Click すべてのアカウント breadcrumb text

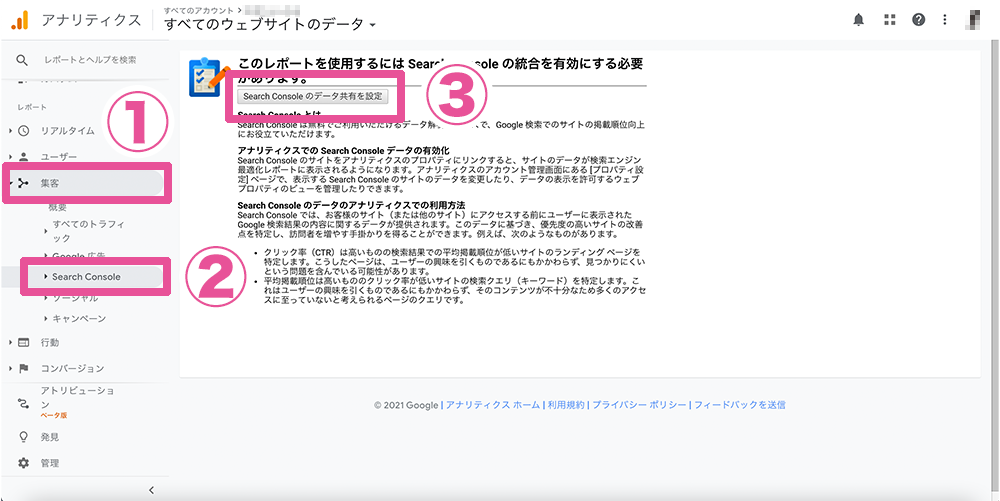(x=198, y=10)
